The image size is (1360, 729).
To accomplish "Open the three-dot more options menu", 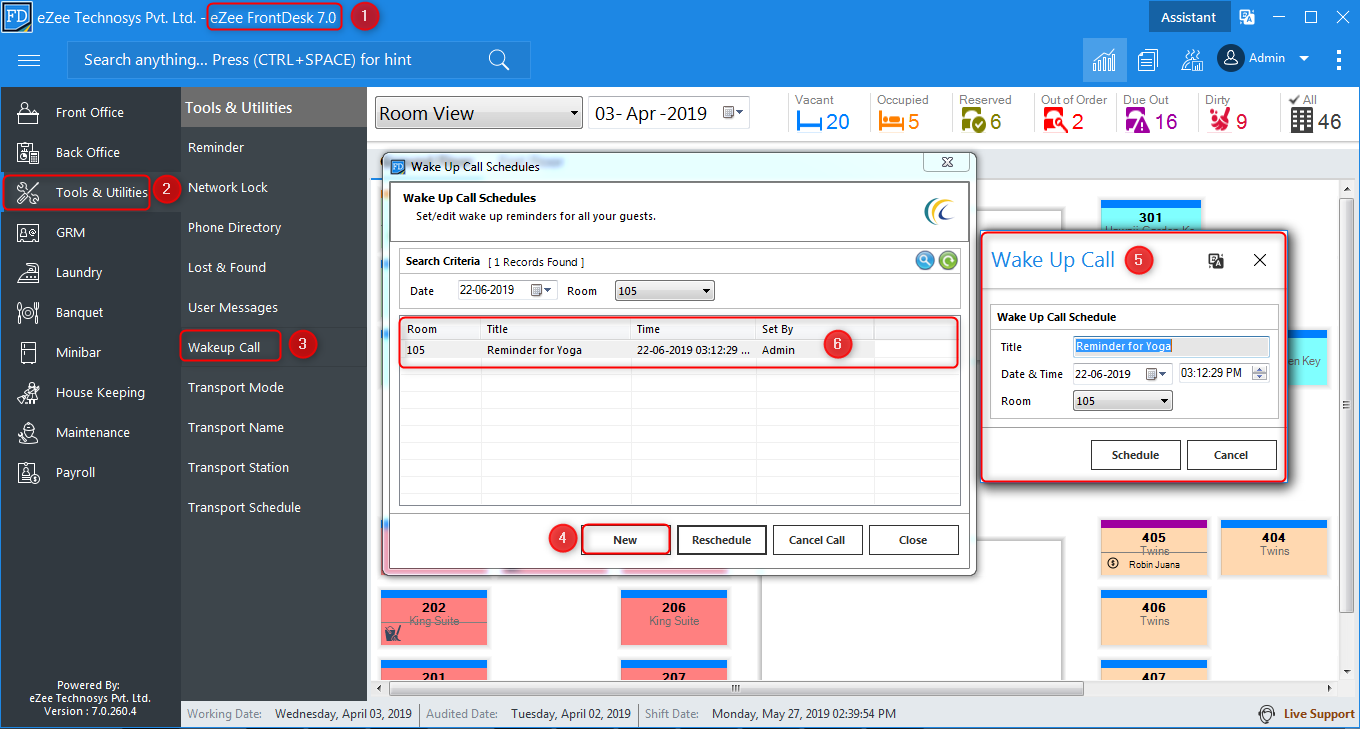I will [1339, 60].
